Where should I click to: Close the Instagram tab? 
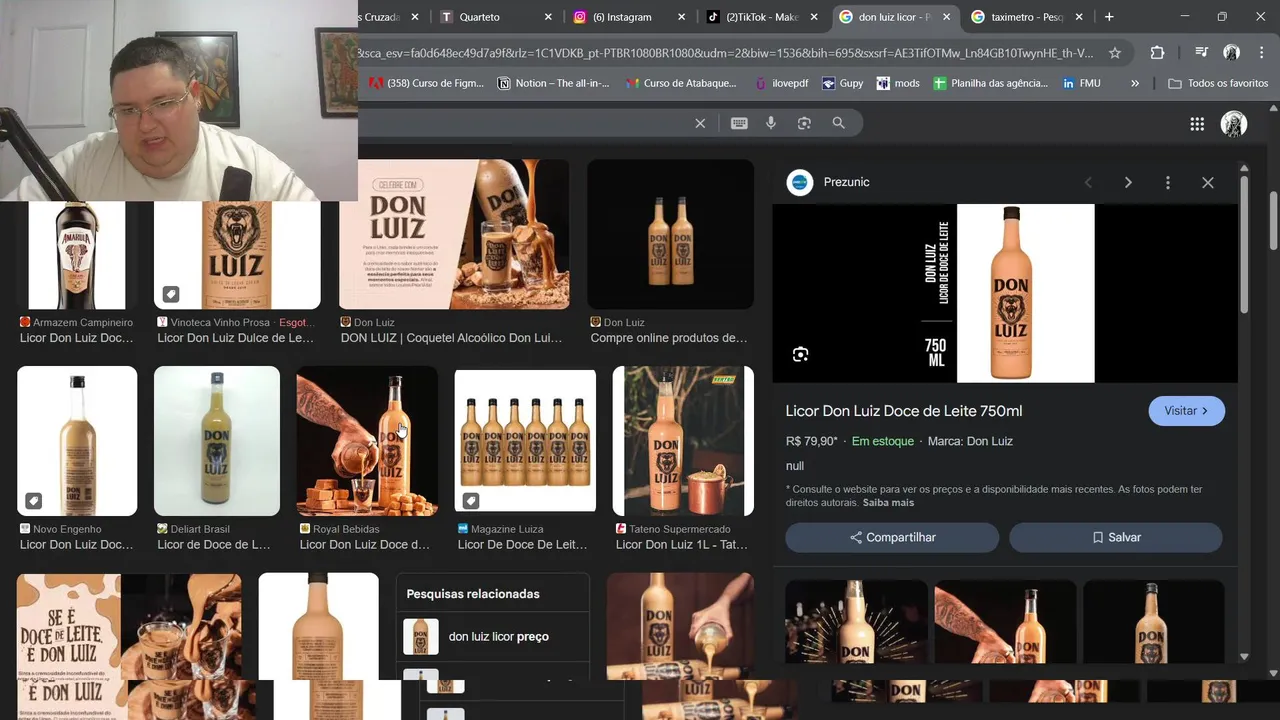[x=682, y=17]
